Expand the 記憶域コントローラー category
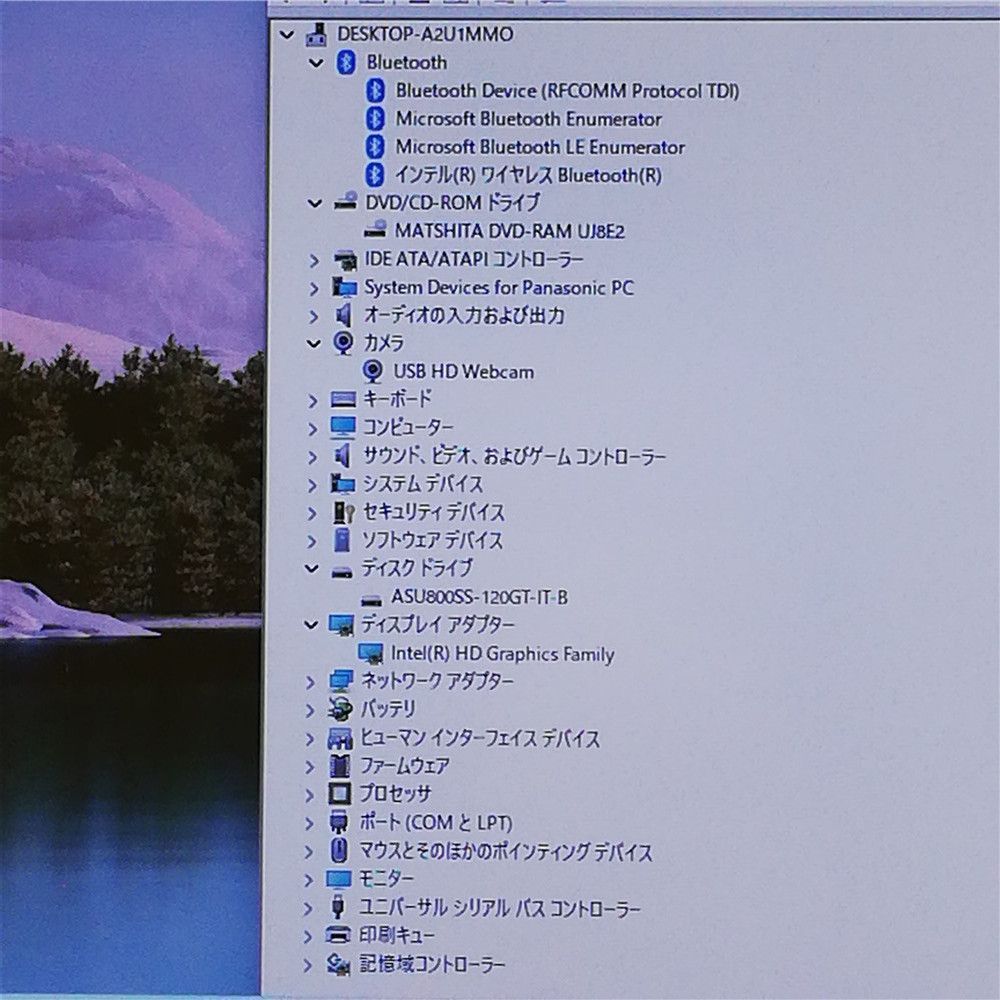 309,965
